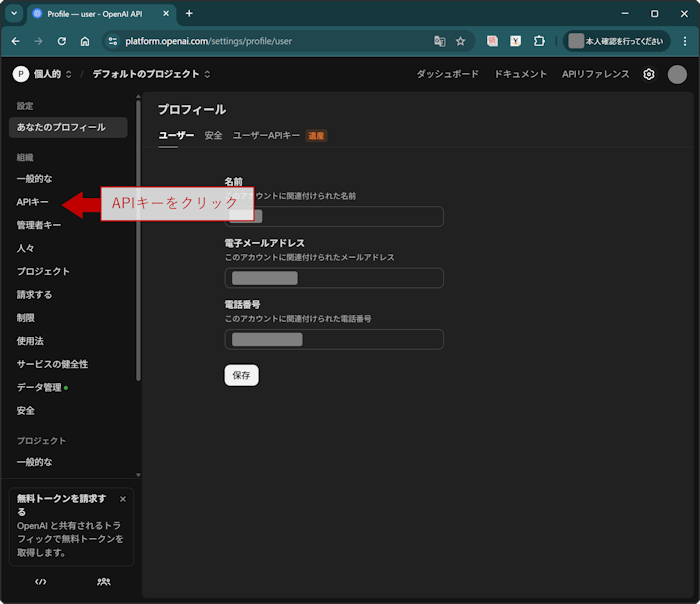Viewport: 700px width, 604px height.
Task: Click the code brackets icon in sidebar footer
Action: click(x=40, y=581)
